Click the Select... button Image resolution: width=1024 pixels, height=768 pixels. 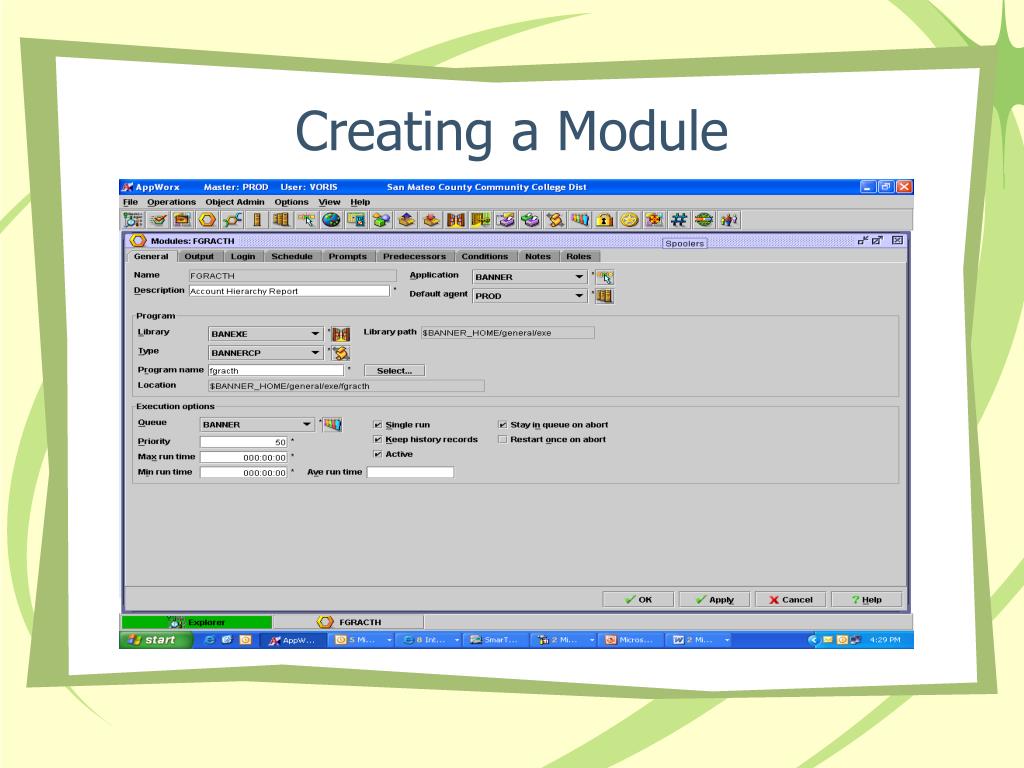pyautogui.click(x=394, y=371)
